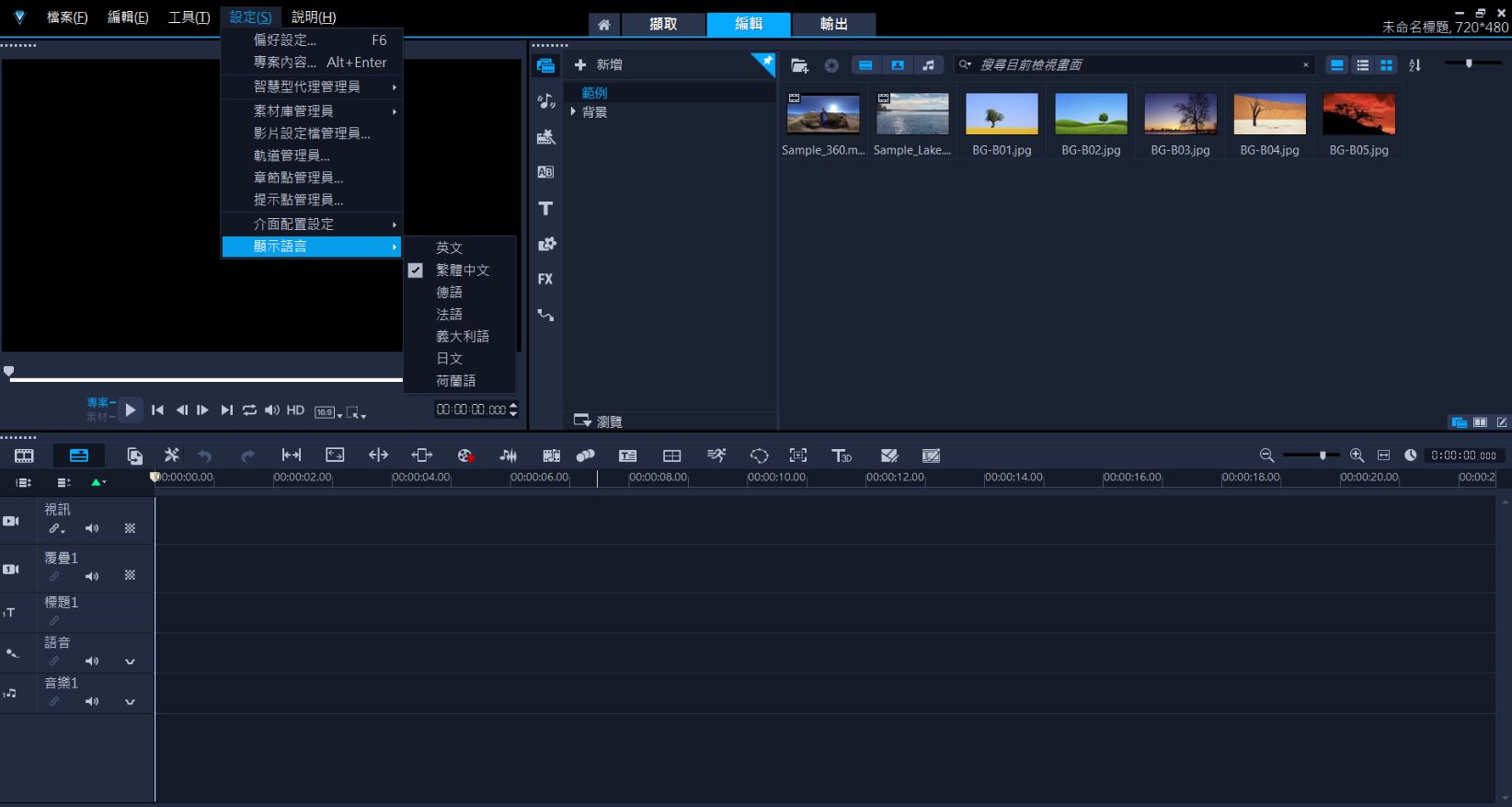Select 偏好設定 in the settings menu
This screenshot has width=1512, height=807.
pos(312,40)
